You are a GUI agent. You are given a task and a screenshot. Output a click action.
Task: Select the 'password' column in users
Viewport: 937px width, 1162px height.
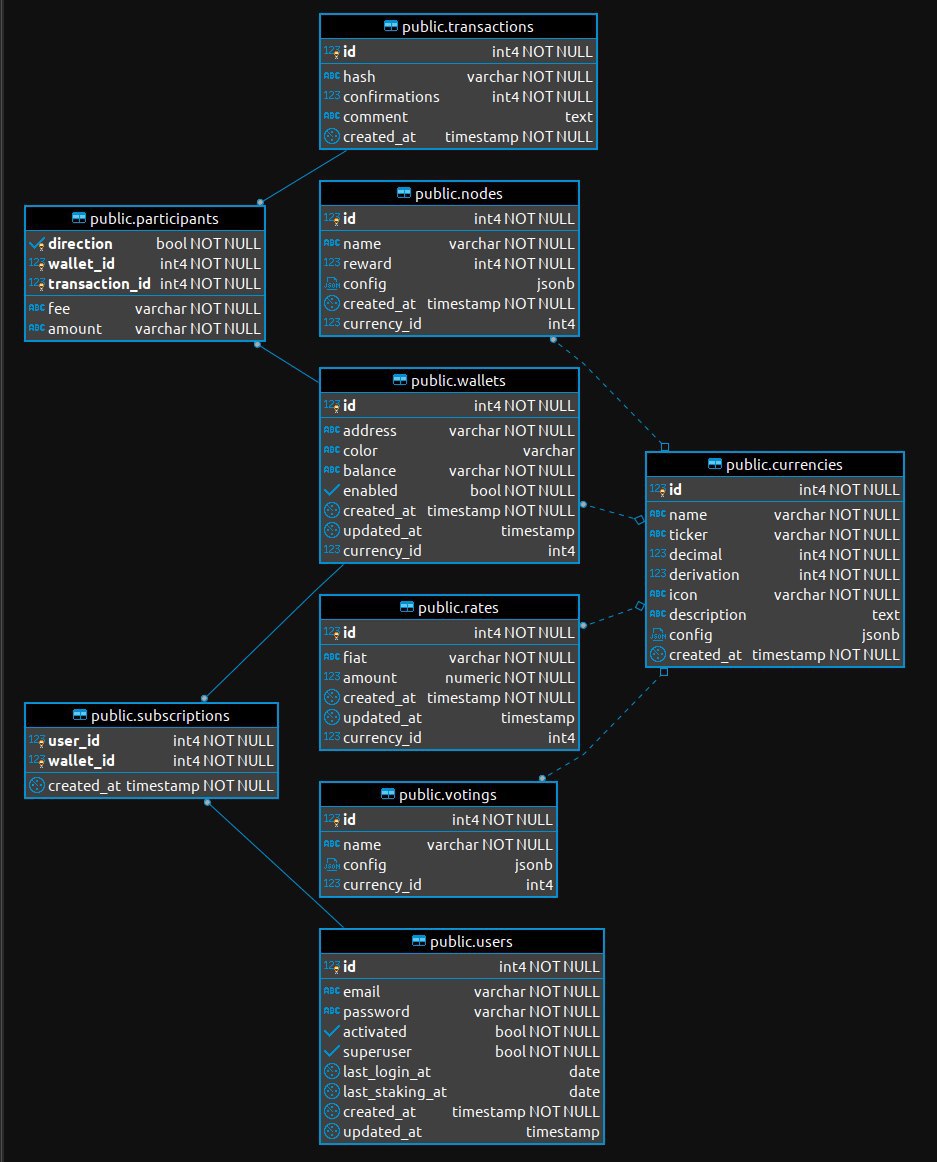462,1012
